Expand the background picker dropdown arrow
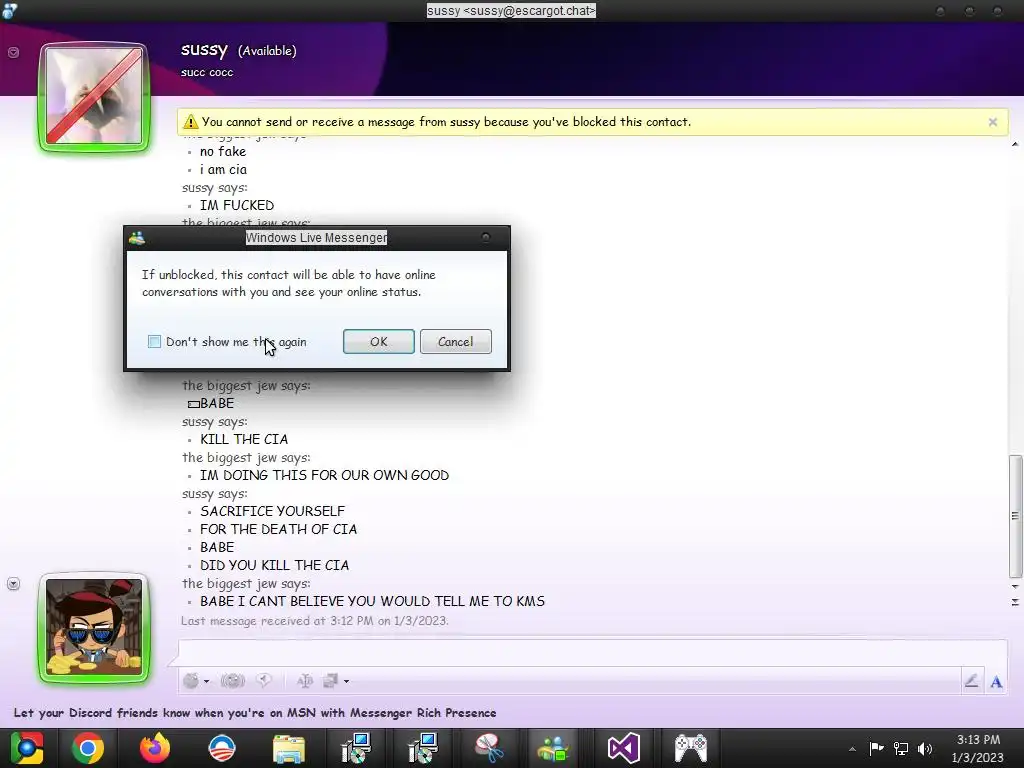Screen dimensions: 1024x768 346,681
